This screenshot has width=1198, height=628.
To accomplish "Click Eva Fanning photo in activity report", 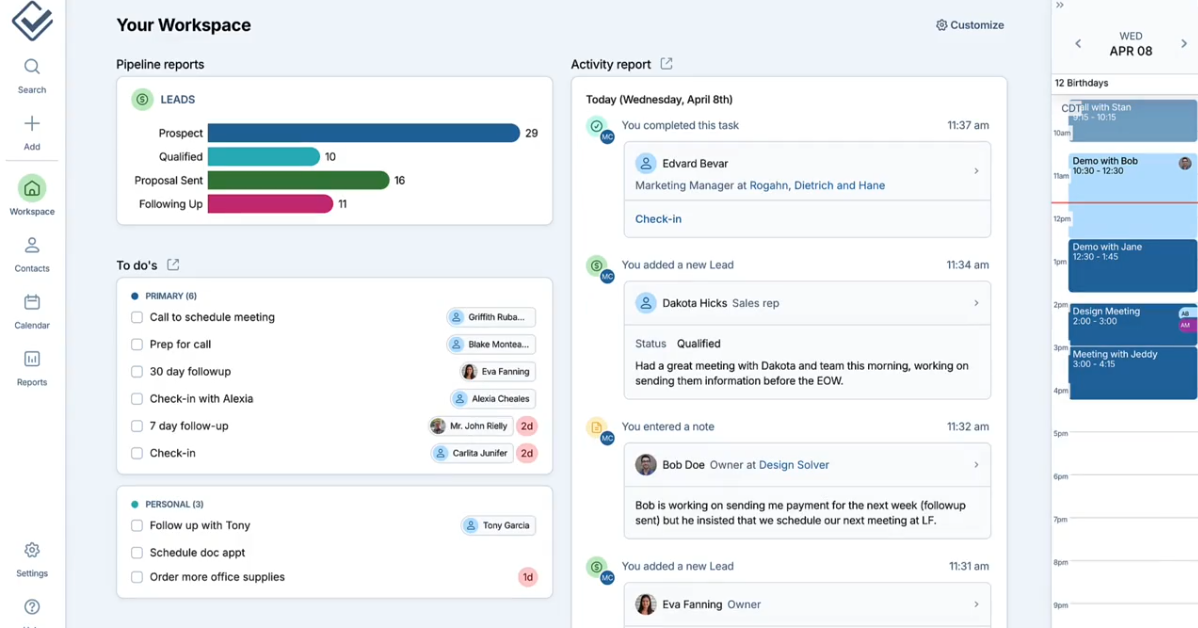I will point(646,604).
